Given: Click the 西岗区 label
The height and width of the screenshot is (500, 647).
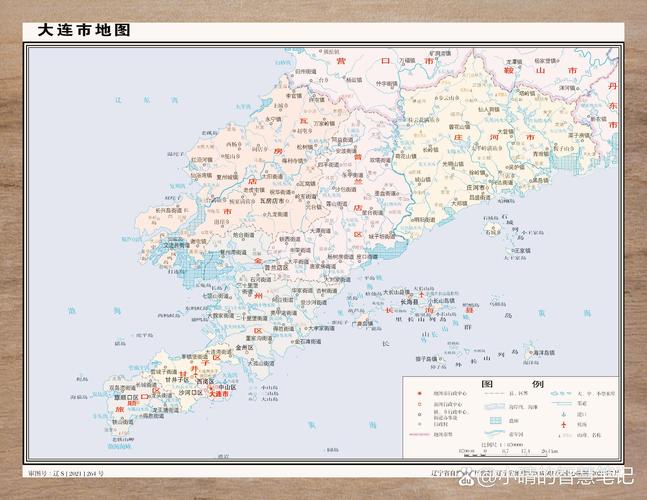Looking at the screenshot, I should click(x=205, y=381).
